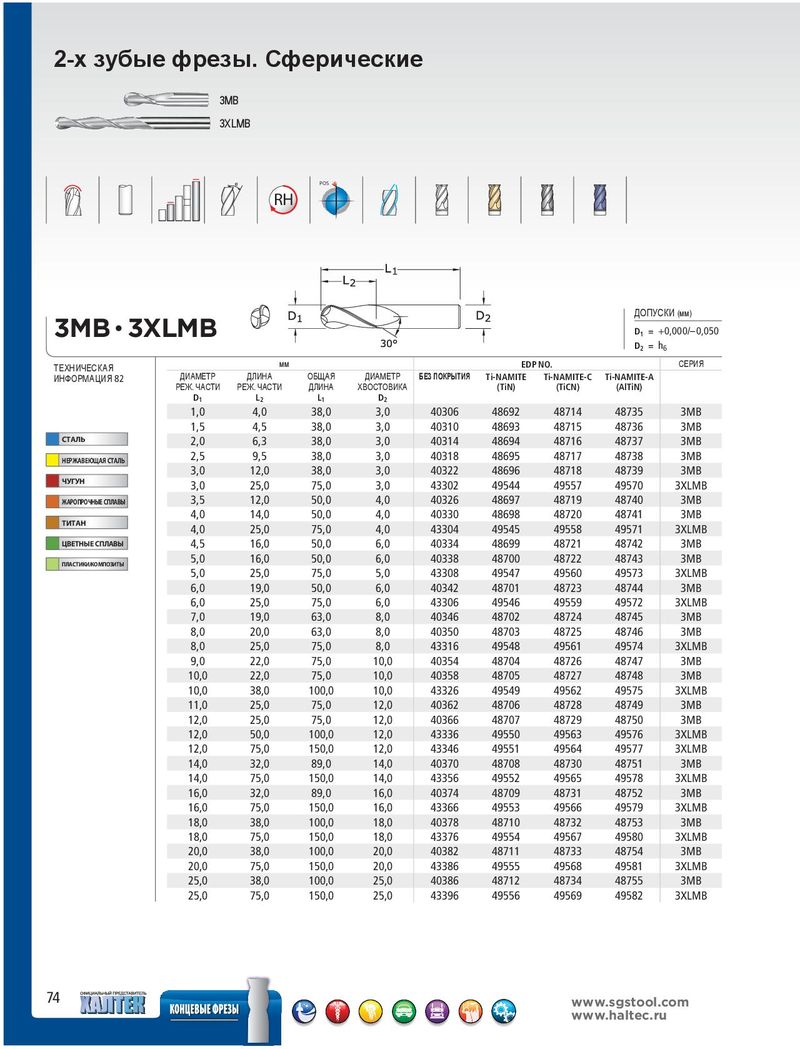The image size is (800, 1049).
Task: Click the page title '2-х зубые фрезы. Сферические'
Action: click(x=238, y=59)
